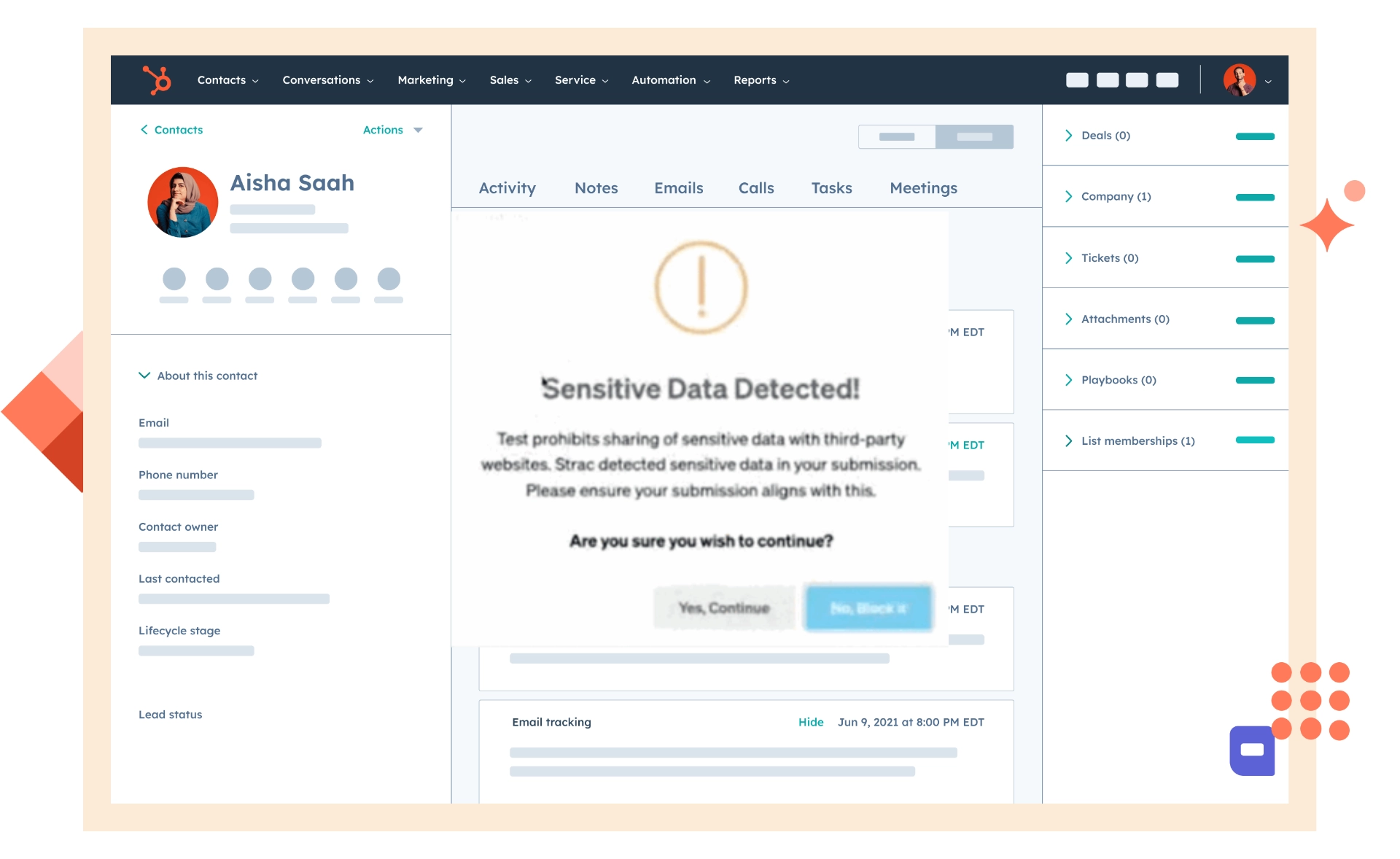This screenshot has height=859, width=1400.
Task: Click the Yes, Continue button
Action: 723,607
